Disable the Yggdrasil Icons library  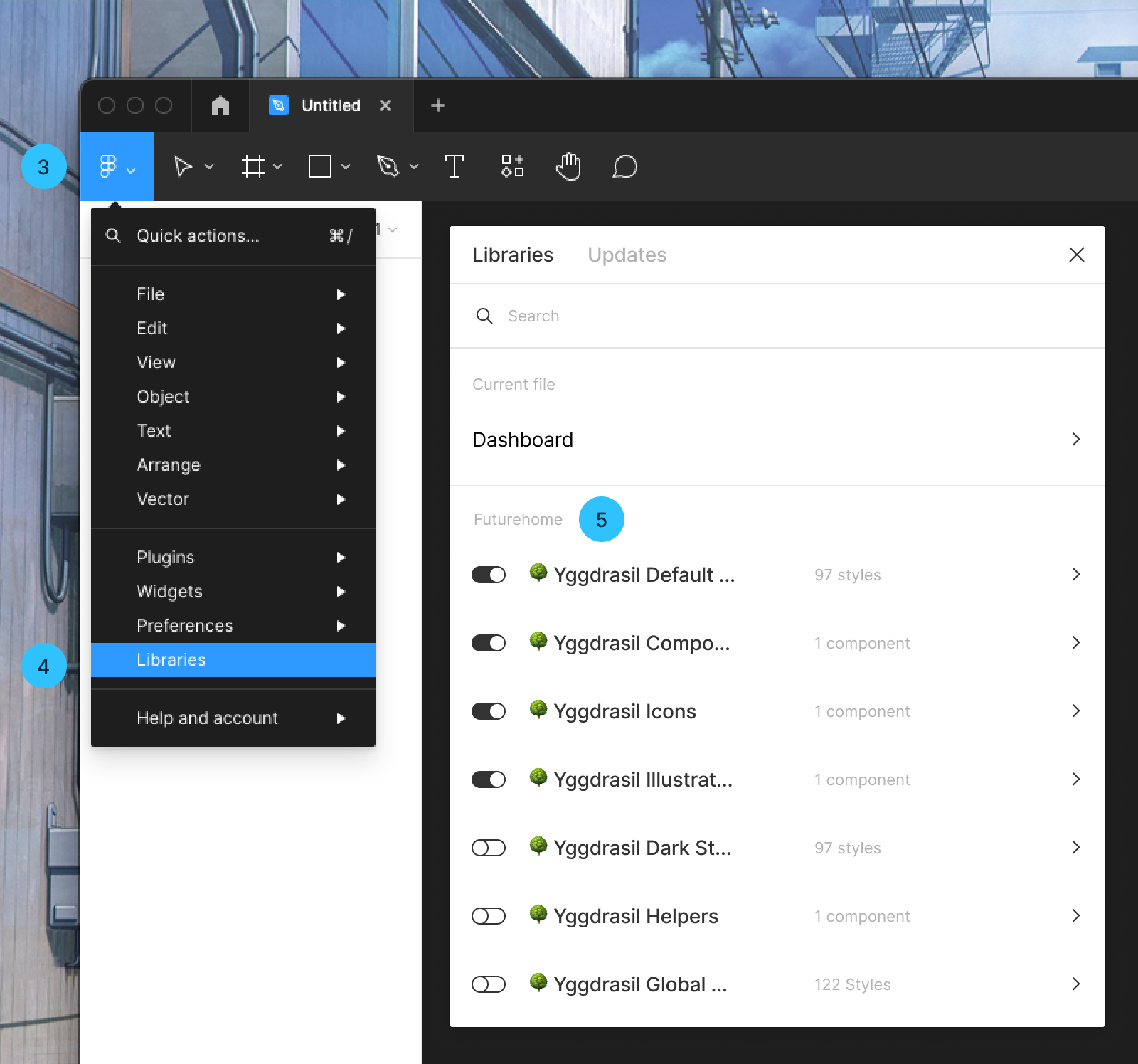tap(489, 711)
